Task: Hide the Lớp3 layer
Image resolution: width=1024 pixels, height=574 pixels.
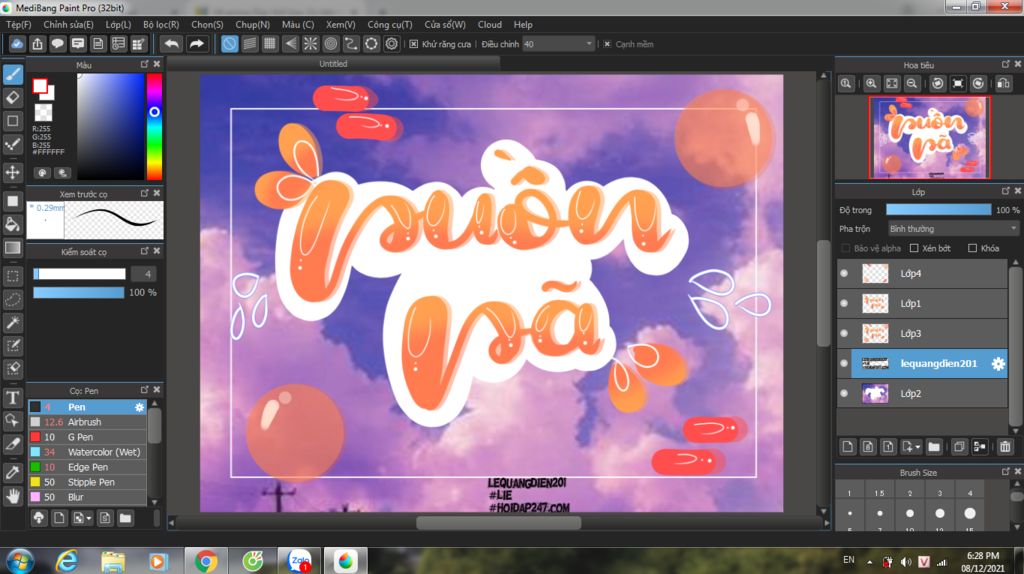Action: click(x=844, y=333)
